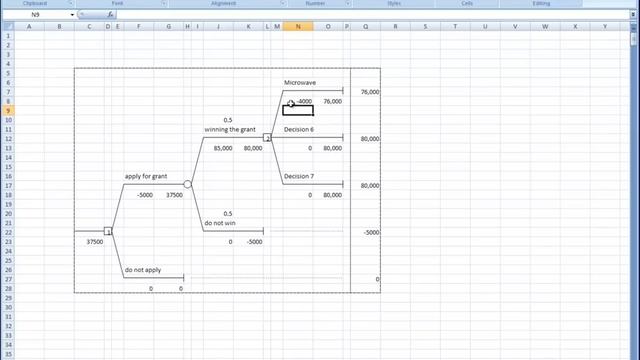Image resolution: width=640 pixels, height=360 pixels.
Task: Select the winning the grant cell
Action: click(230, 129)
